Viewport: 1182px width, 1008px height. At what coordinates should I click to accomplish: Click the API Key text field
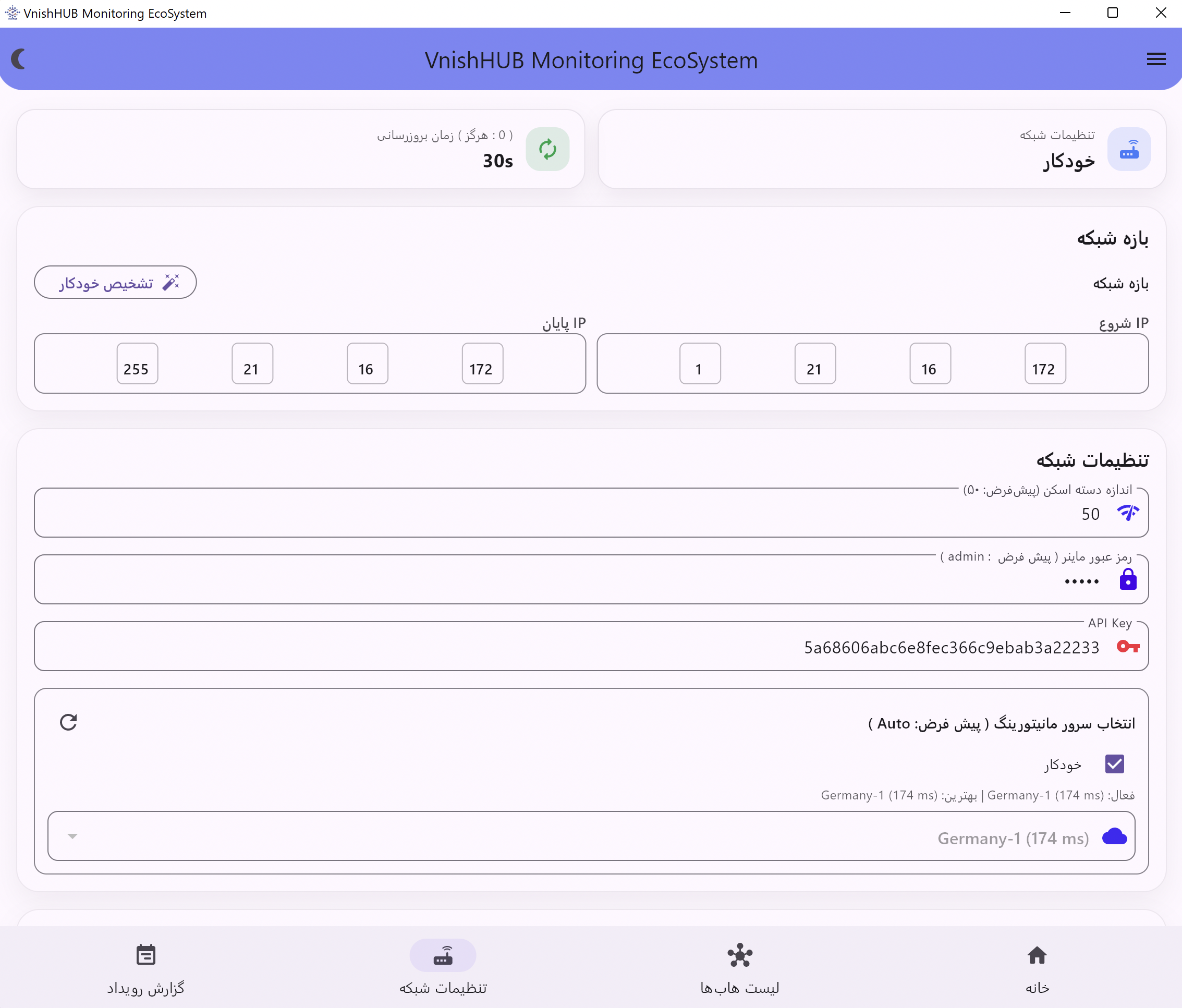coord(591,646)
